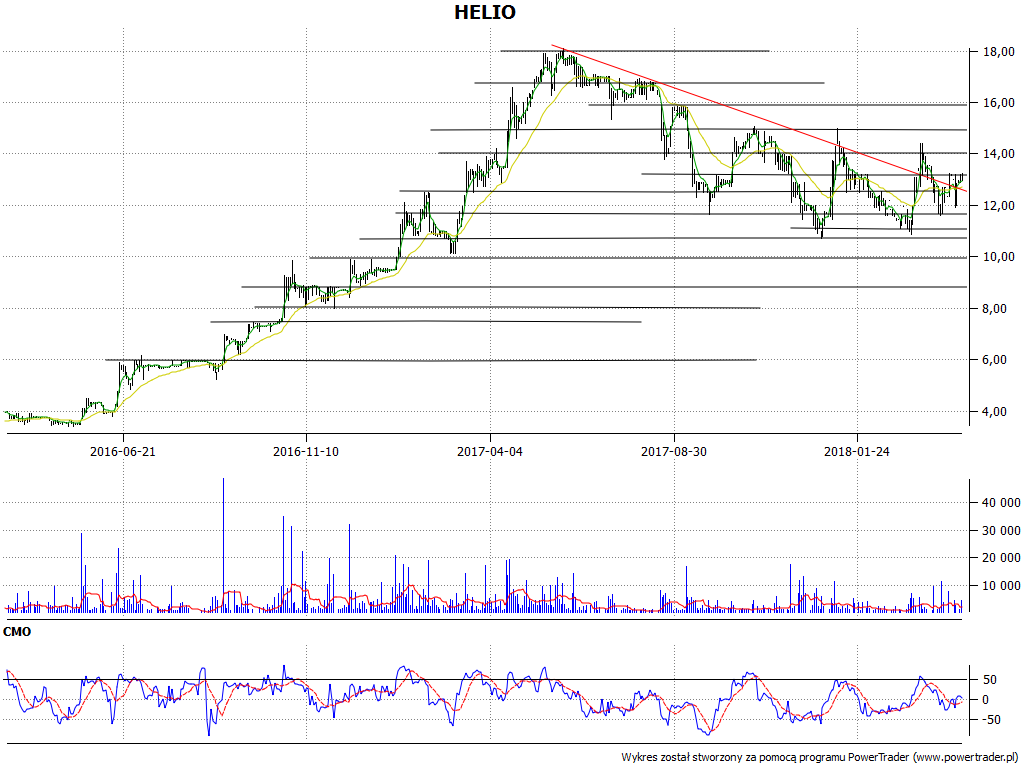
Task: Click the CMO indicator label
Action: tap(17, 632)
